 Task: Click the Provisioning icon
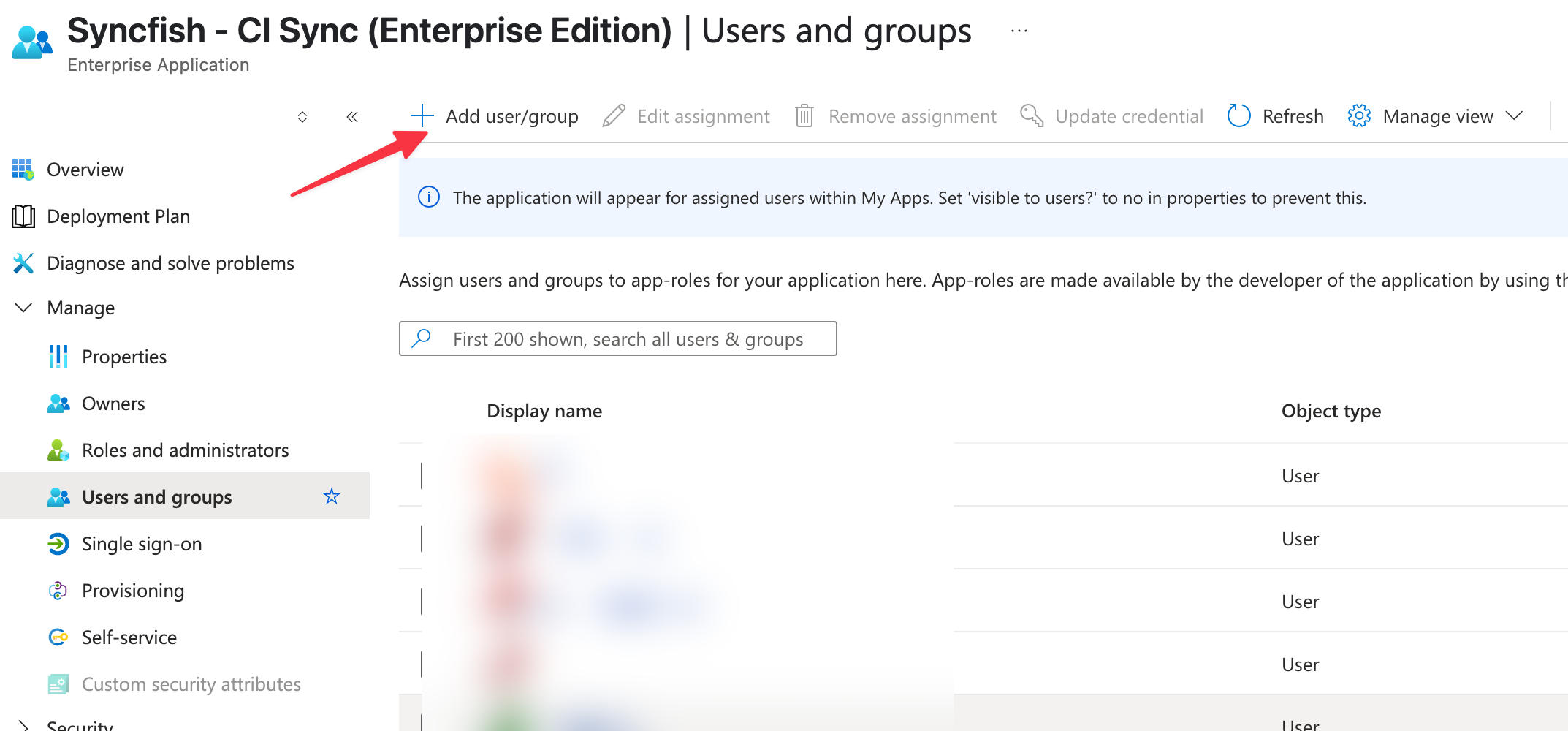[x=58, y=591]
